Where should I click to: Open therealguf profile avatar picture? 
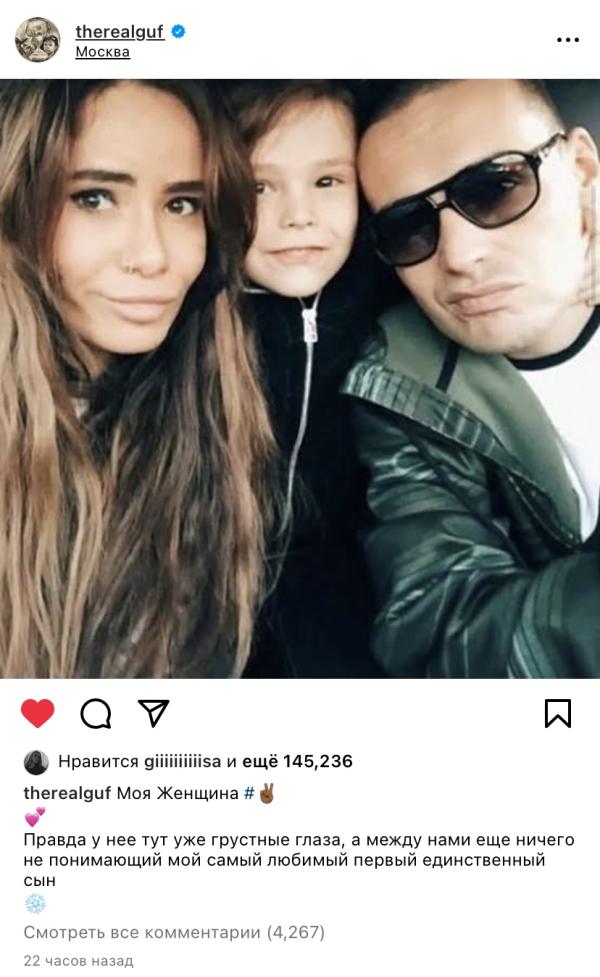pos(37,40)
